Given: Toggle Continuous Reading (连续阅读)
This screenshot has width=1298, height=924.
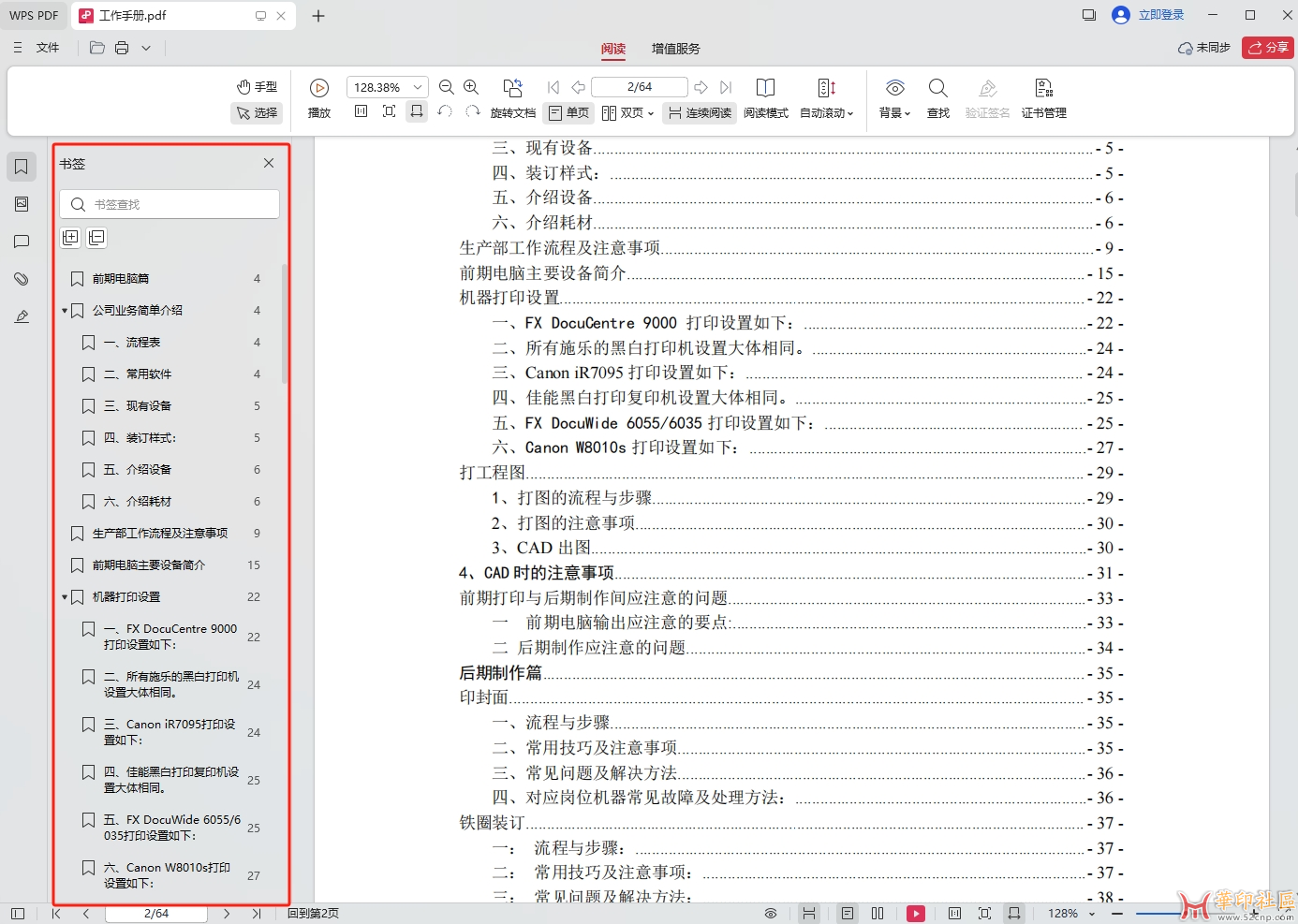Looking at the screenshot, I should [700, 112].
